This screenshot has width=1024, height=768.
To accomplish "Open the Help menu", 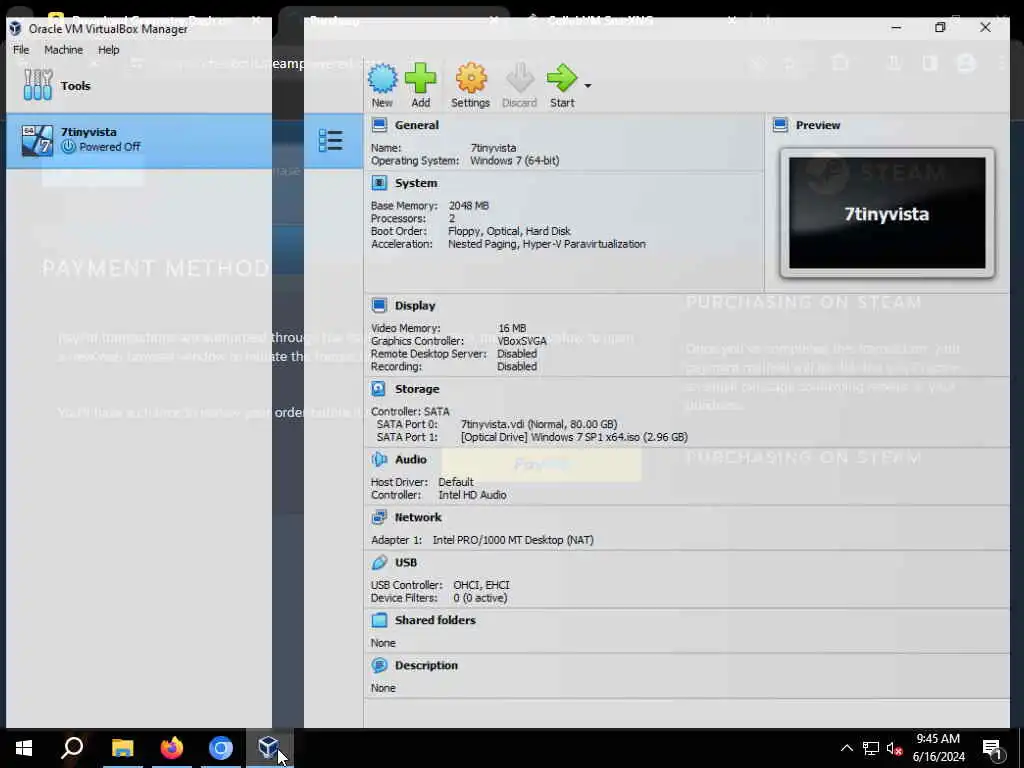I will [x=108, y=50].
